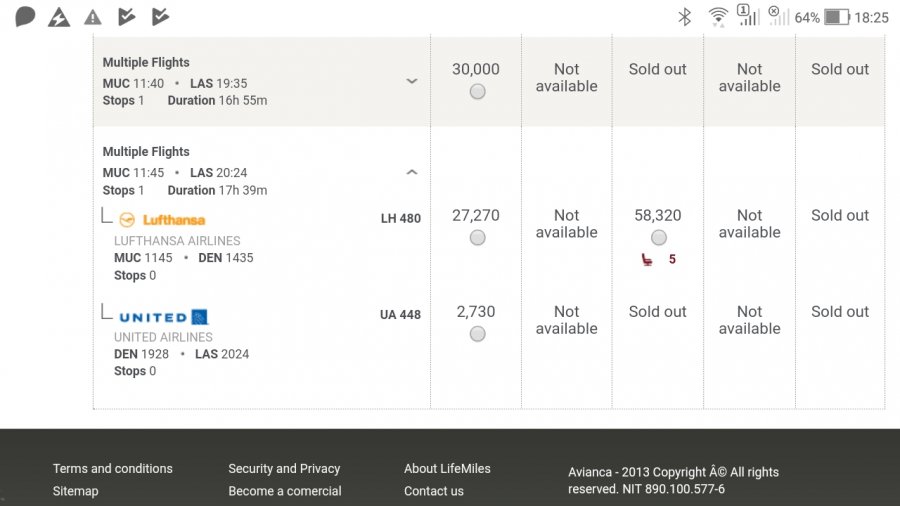This screenshot has width=900, height=506.
Task: Open the Terms and conditions link
Action: coord(112,469)
